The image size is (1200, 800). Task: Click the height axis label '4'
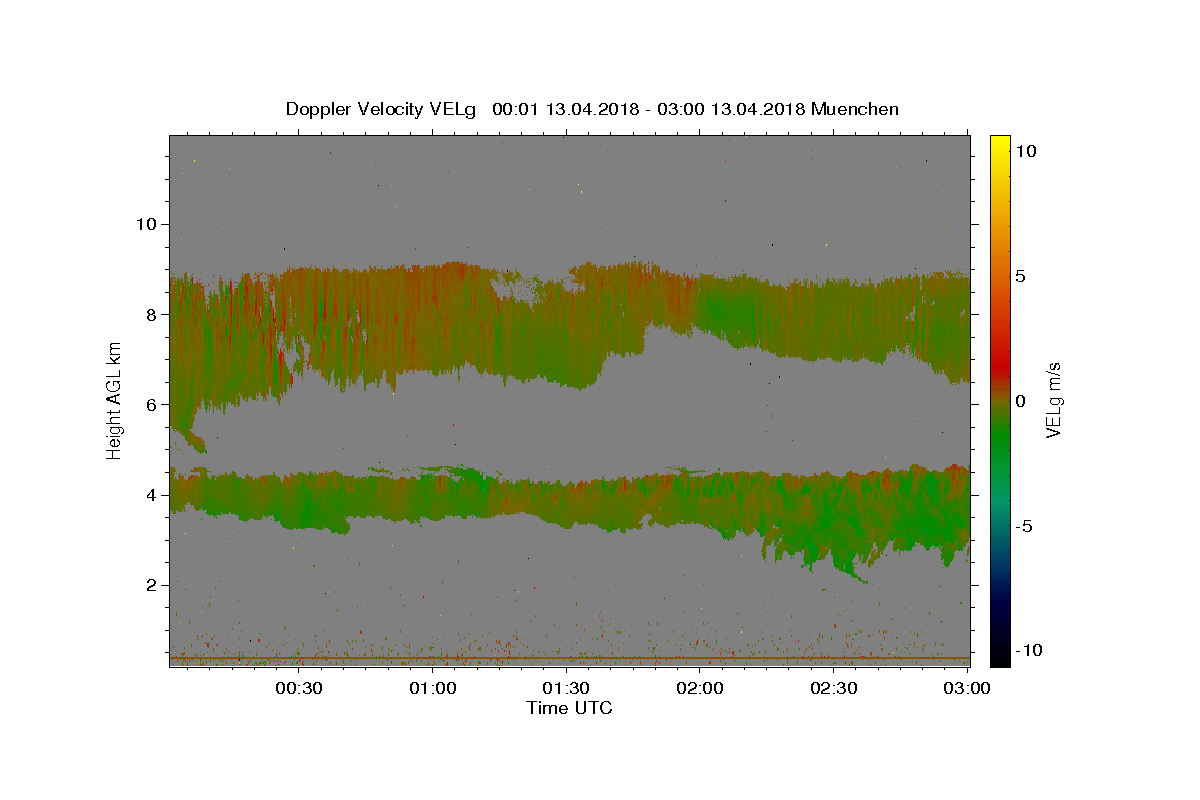click(x=151, y=495)
